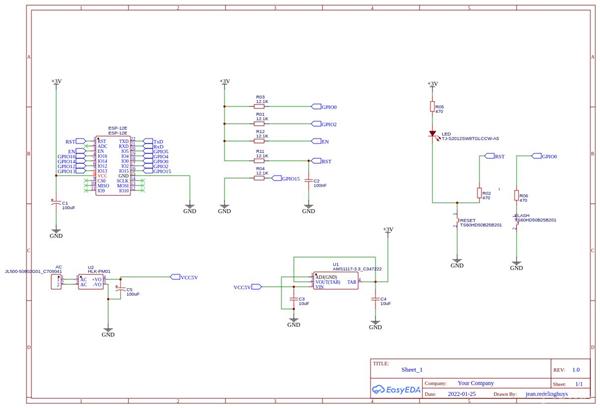Click the VCC5V net port at U2 output

184,277
